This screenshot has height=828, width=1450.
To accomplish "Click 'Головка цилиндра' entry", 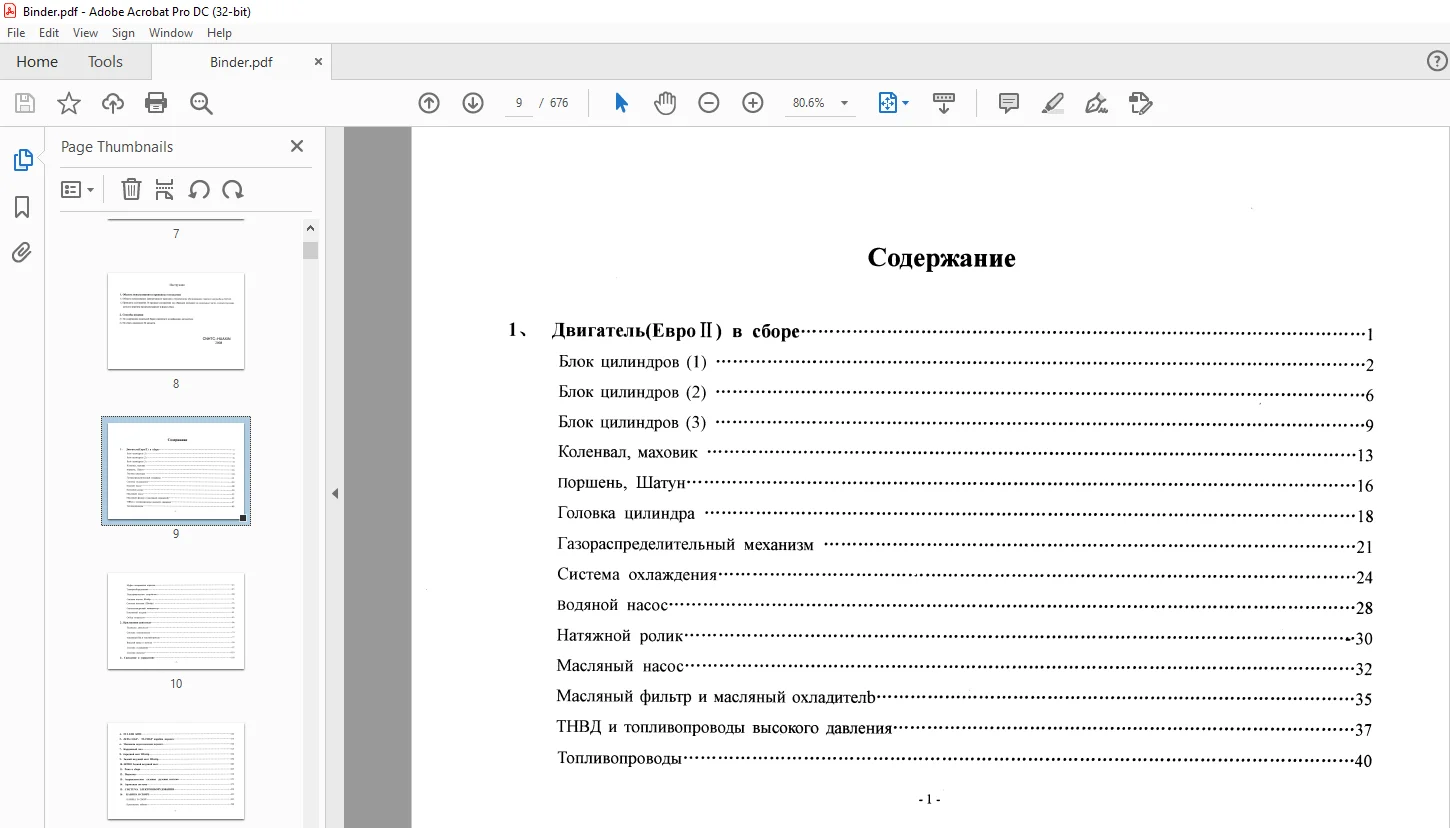I will (626, 514).
